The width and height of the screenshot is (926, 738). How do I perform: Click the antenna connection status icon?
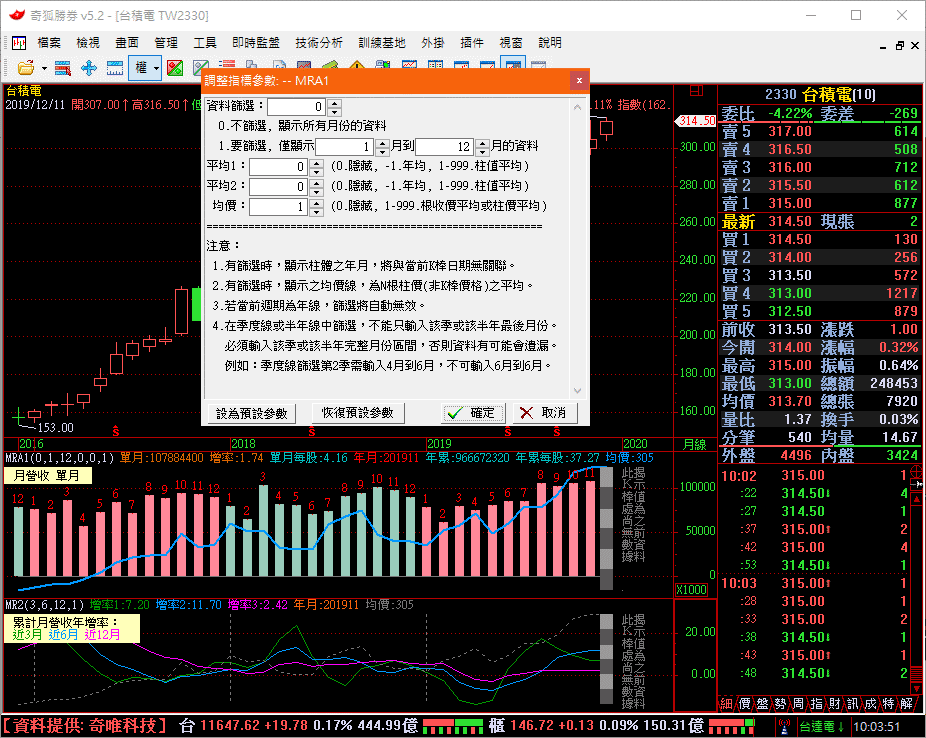pyautogui.click(x=784, y=726)
